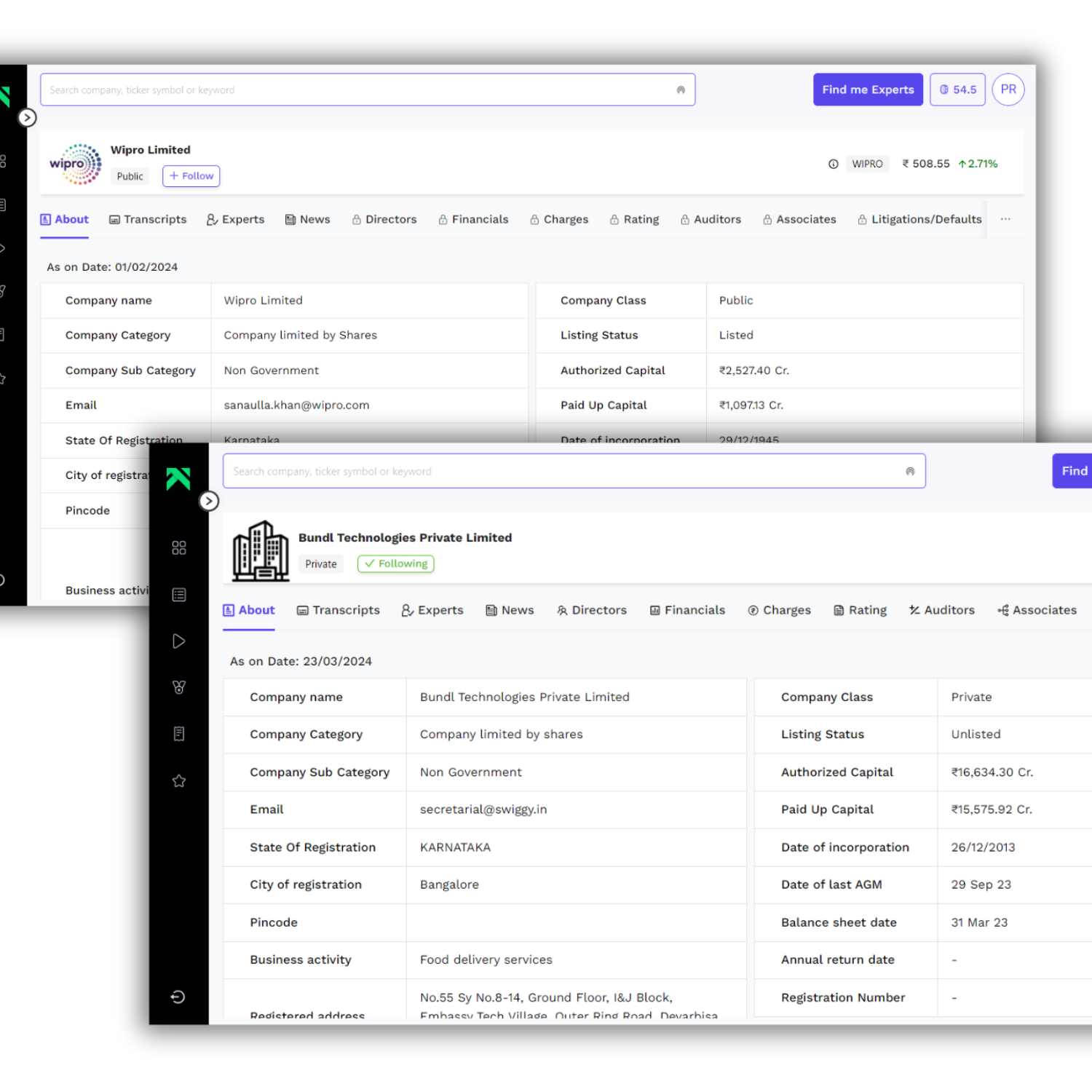Click Find me Experts button
The image size is (1092, 1092).
[x=868, y=90]
